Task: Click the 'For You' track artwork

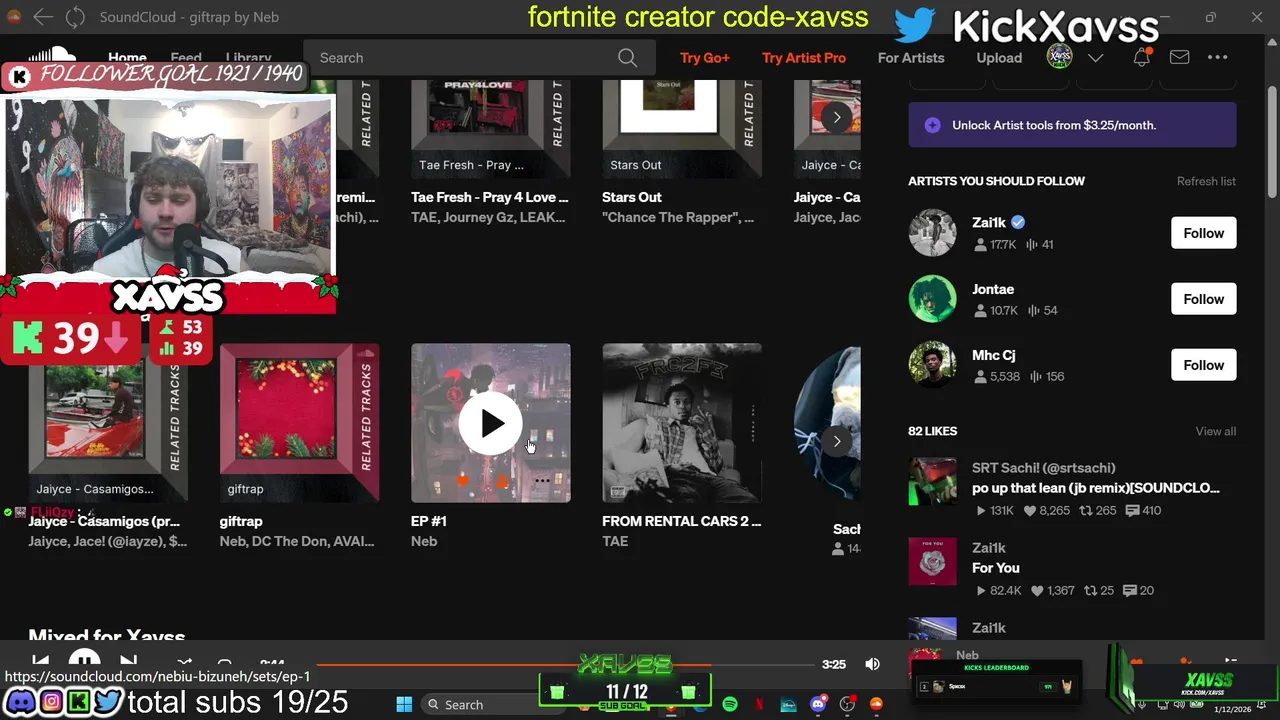Action: tap(932, 562)
